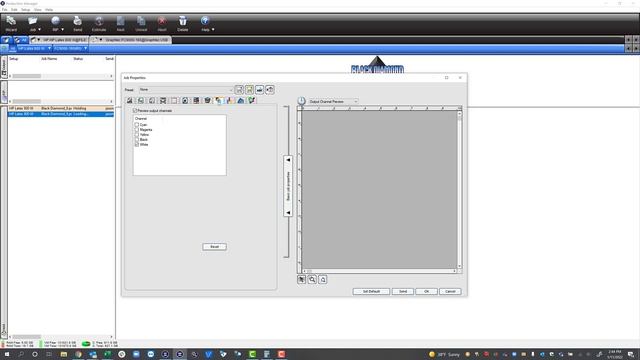Open the fourth Job Properties tab icon

tap(163, 100)
